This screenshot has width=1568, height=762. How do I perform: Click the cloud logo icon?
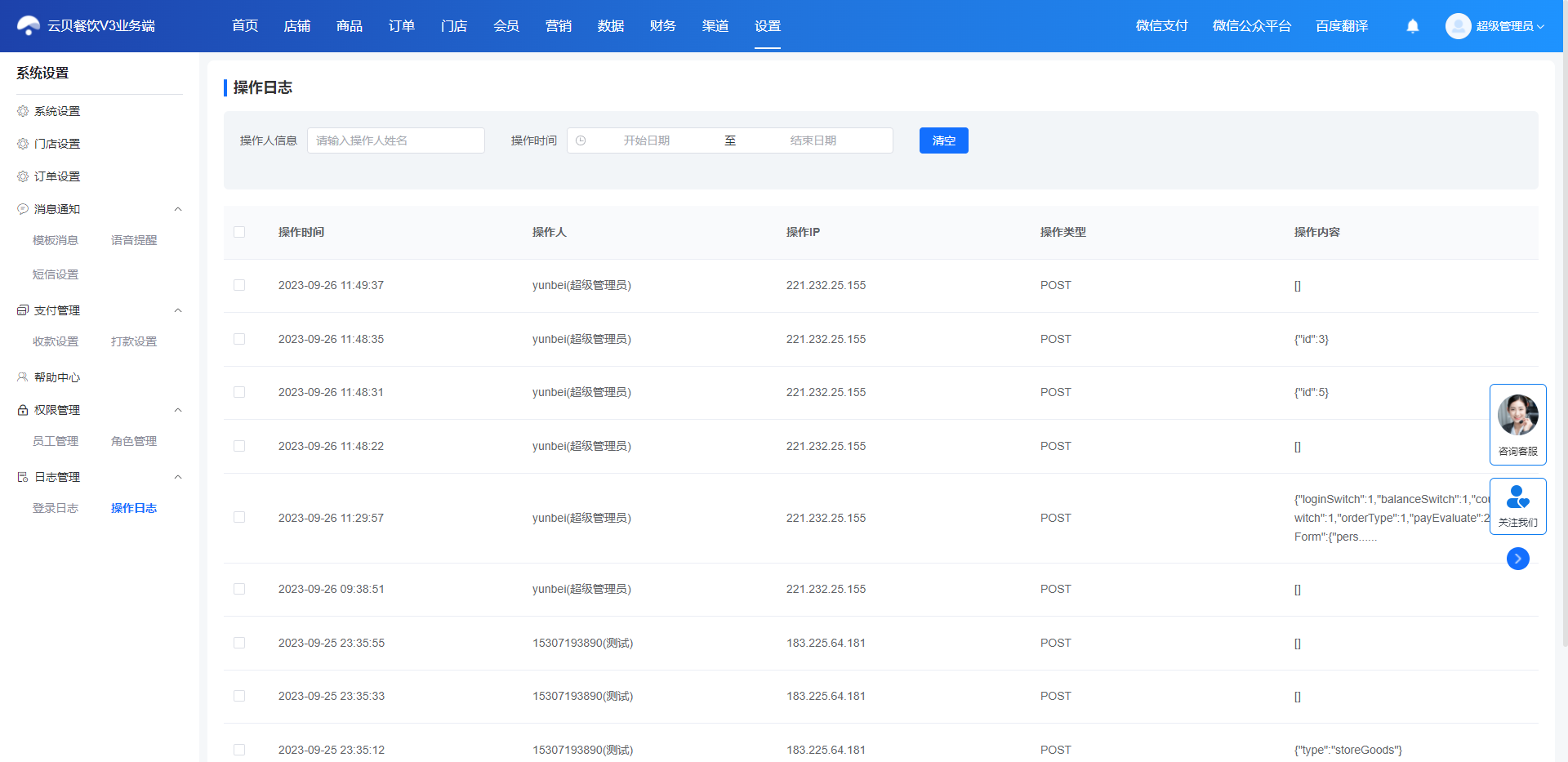click(x=29, y=26)
